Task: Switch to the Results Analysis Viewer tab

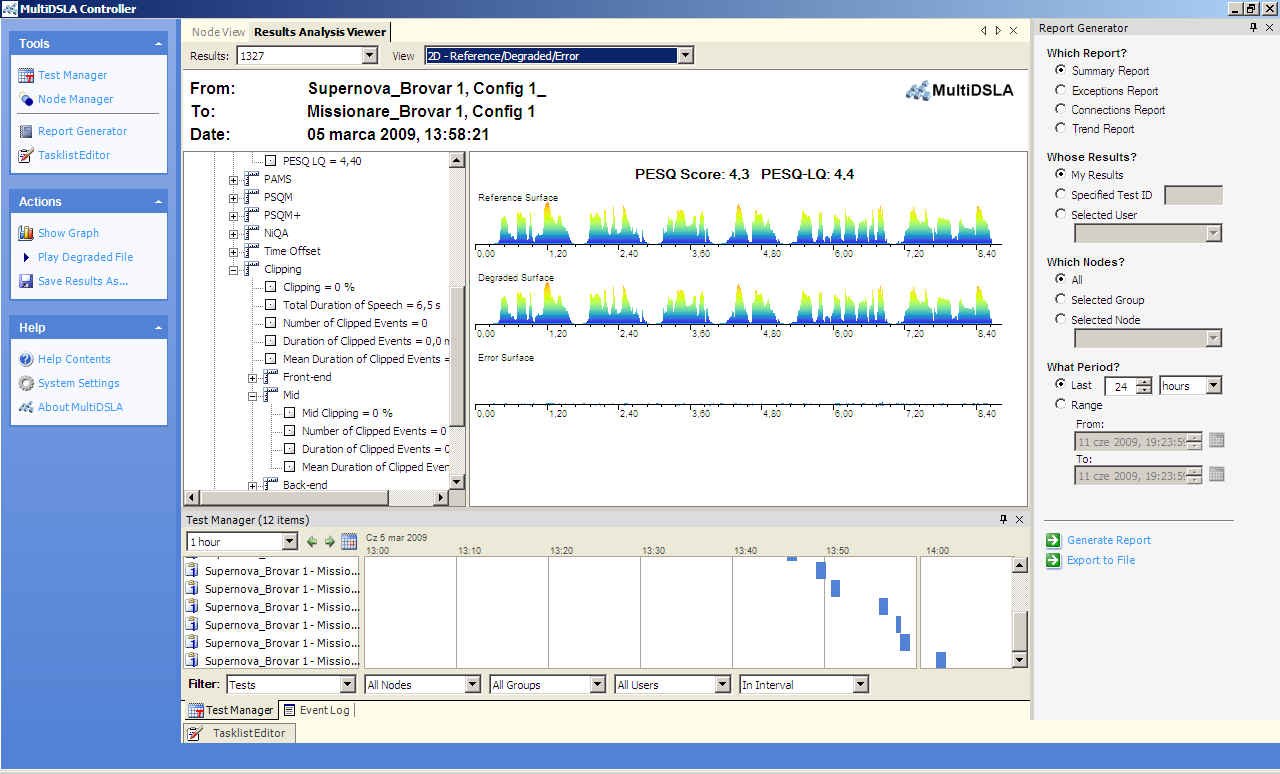Action: (x=320, y=32)
